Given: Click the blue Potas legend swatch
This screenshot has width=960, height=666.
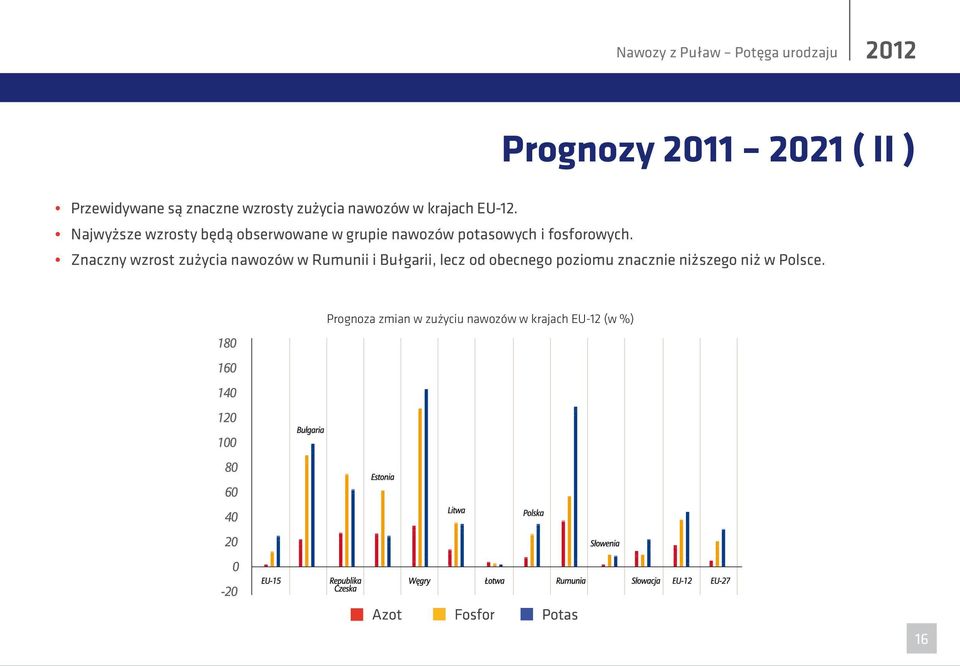Looking at the screenshot, I should click(527, 615).
